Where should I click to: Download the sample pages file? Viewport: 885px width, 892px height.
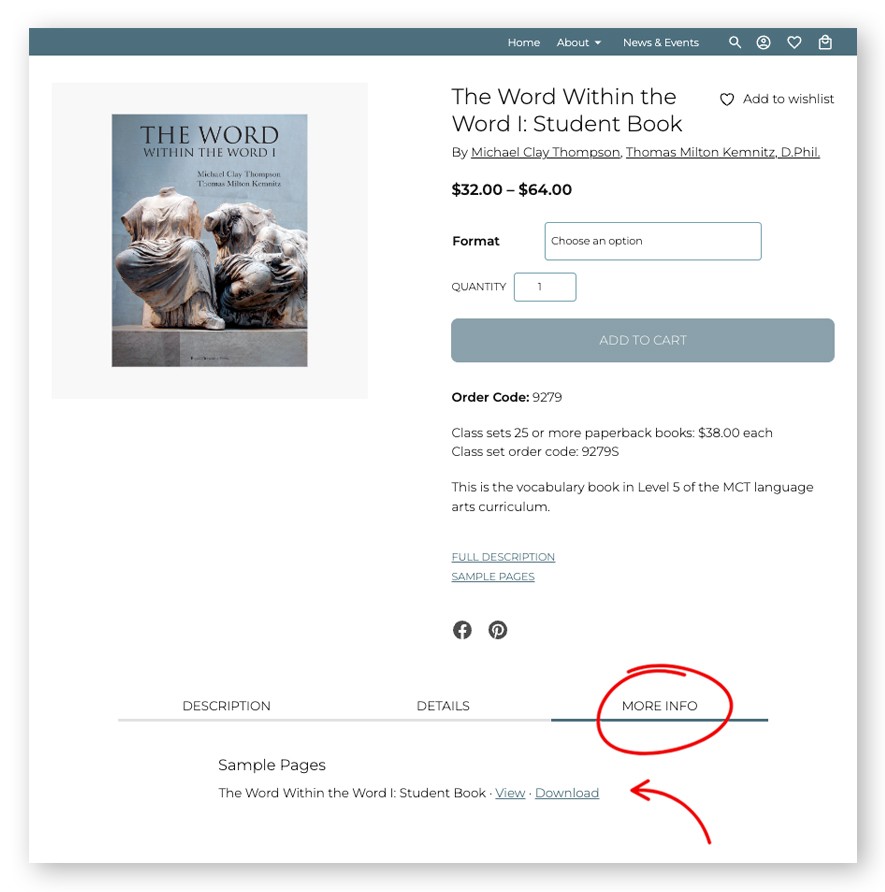tap(566, 793)
